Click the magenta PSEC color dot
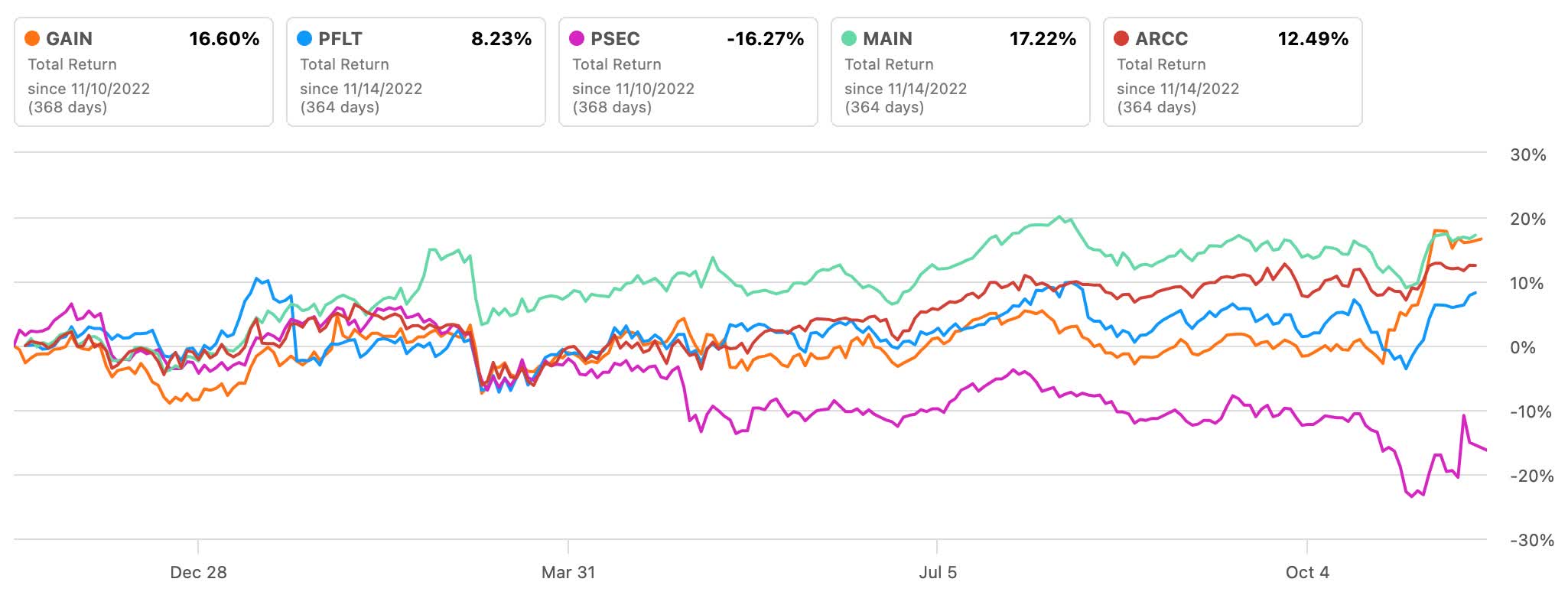The height and width of the screenshot is (595, 1568). click(x=577, y=38)
